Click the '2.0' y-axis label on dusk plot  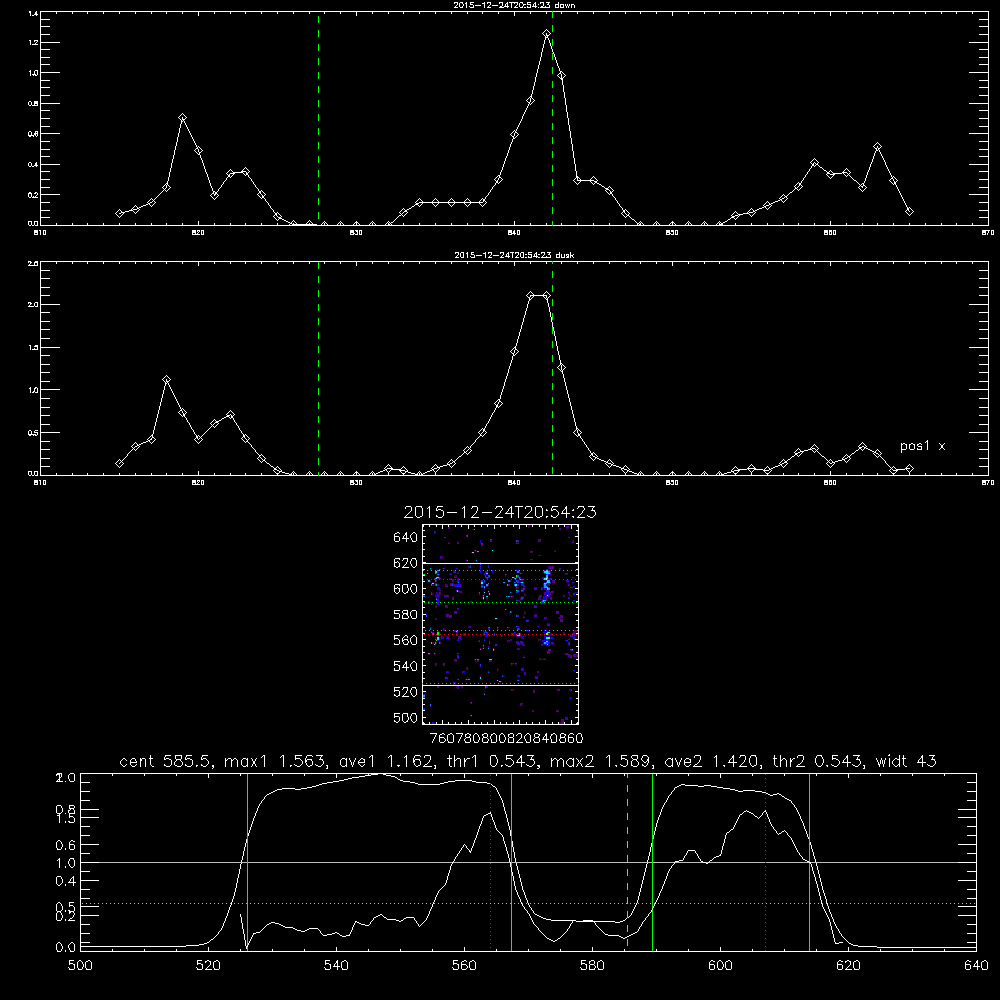[x=31, y=304]
